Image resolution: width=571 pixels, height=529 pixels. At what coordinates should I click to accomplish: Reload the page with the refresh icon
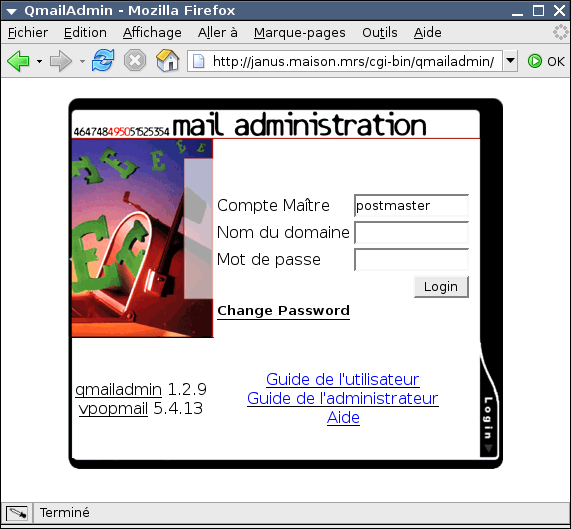[103, 60]
